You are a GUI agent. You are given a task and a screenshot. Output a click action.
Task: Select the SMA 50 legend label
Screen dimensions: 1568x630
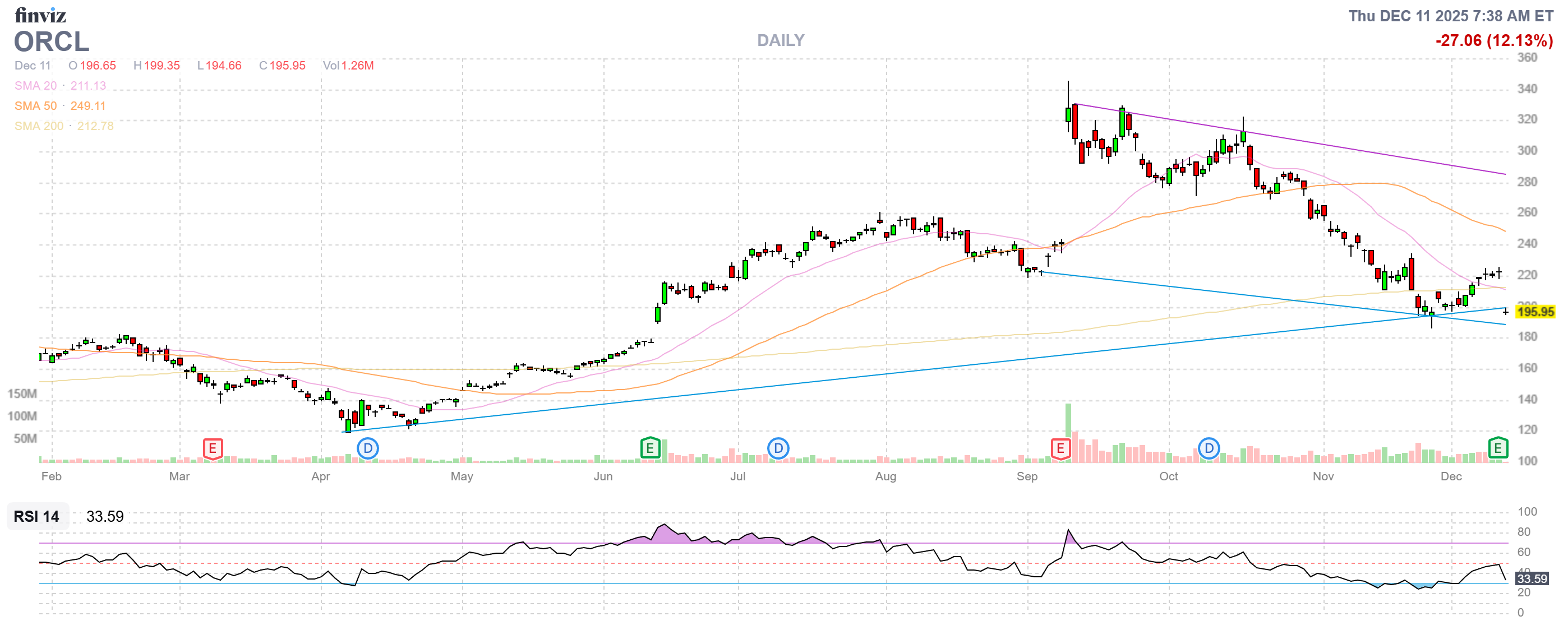(x=35, y=106)
